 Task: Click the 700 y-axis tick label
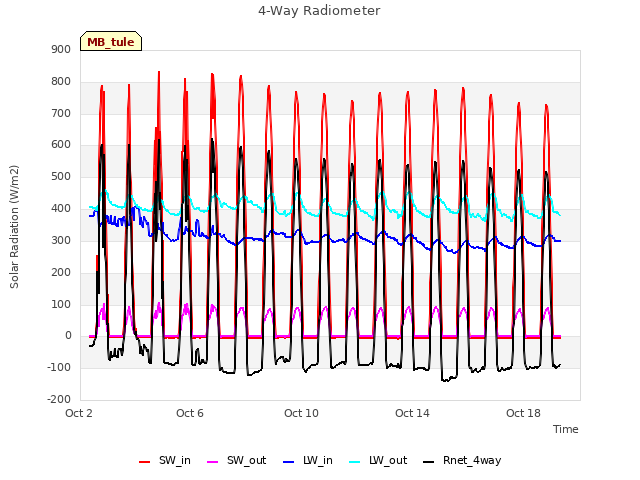[61, 113]
